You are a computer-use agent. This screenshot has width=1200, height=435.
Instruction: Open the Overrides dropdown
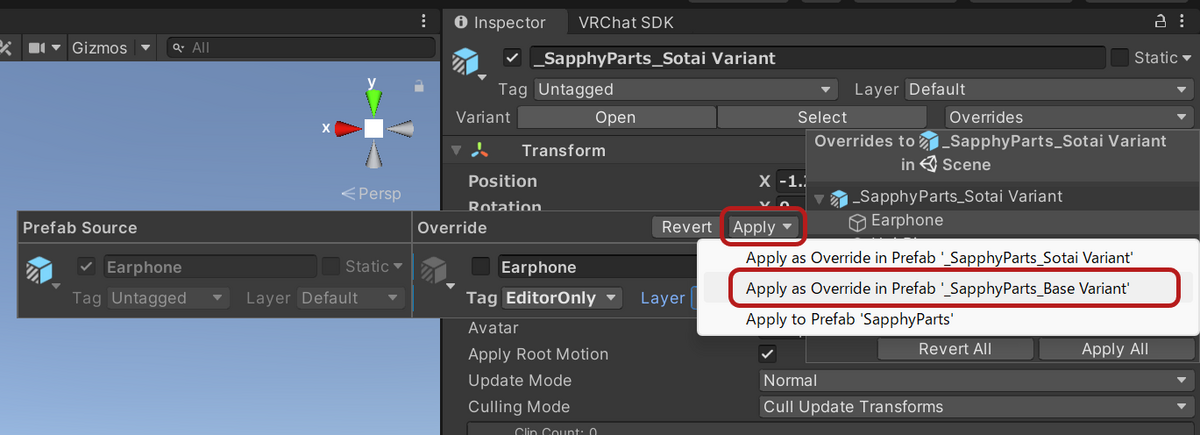pos(1068,117)
